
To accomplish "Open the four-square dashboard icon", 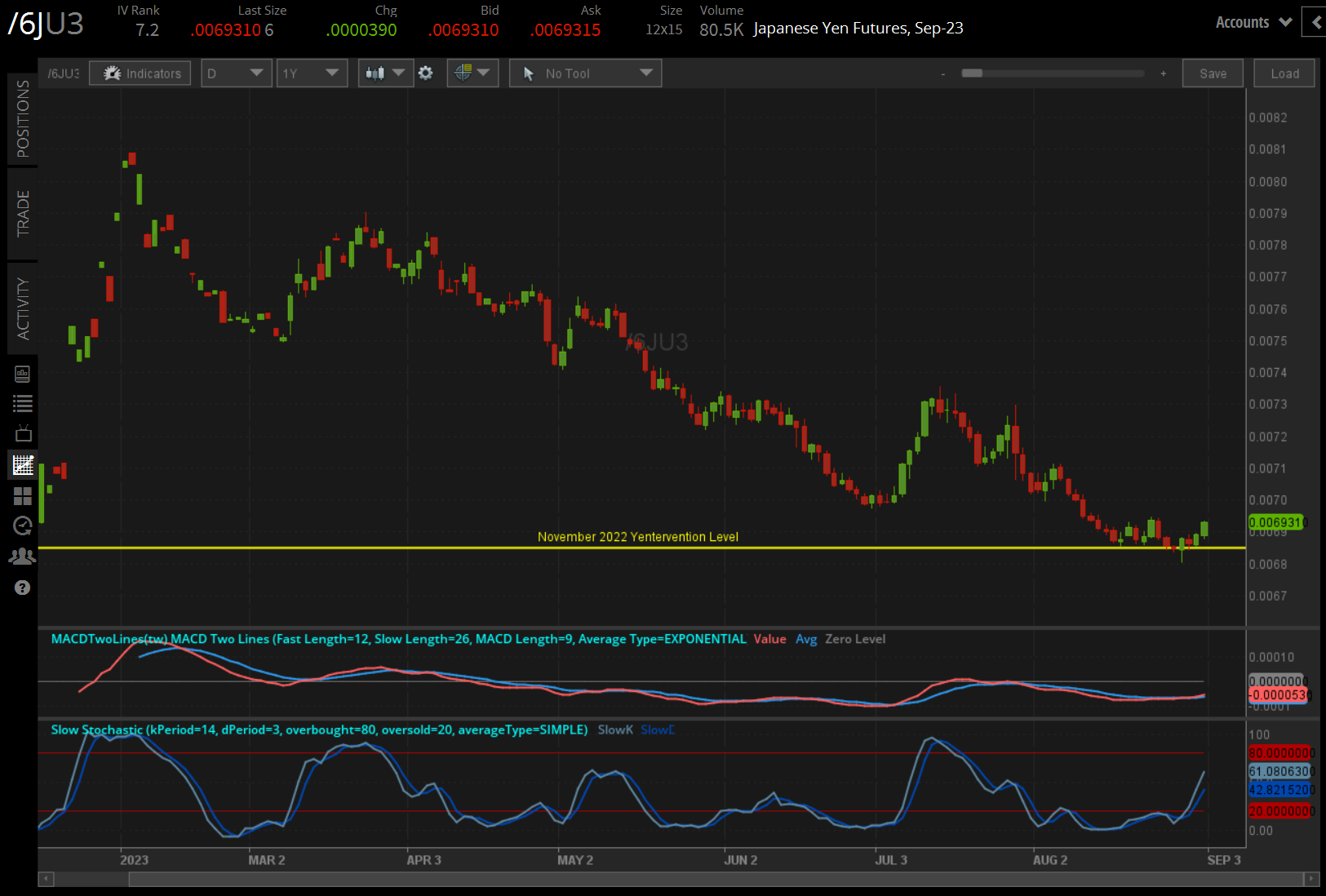I will click(x=23, y=496).
